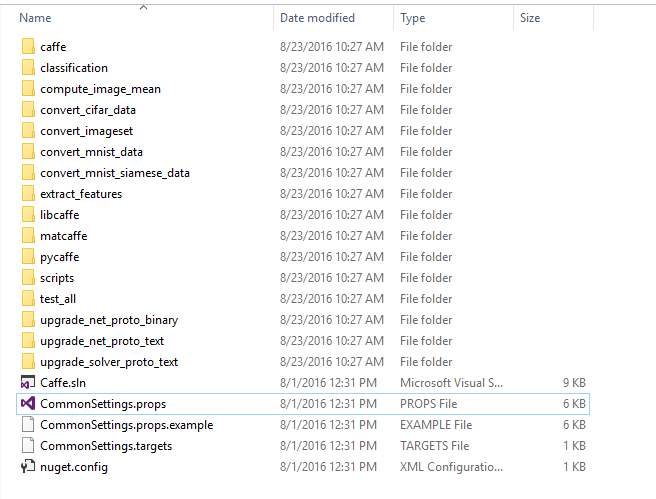Select the name 'libcaffe'
The image size is (656, 499).
(59, 214)
